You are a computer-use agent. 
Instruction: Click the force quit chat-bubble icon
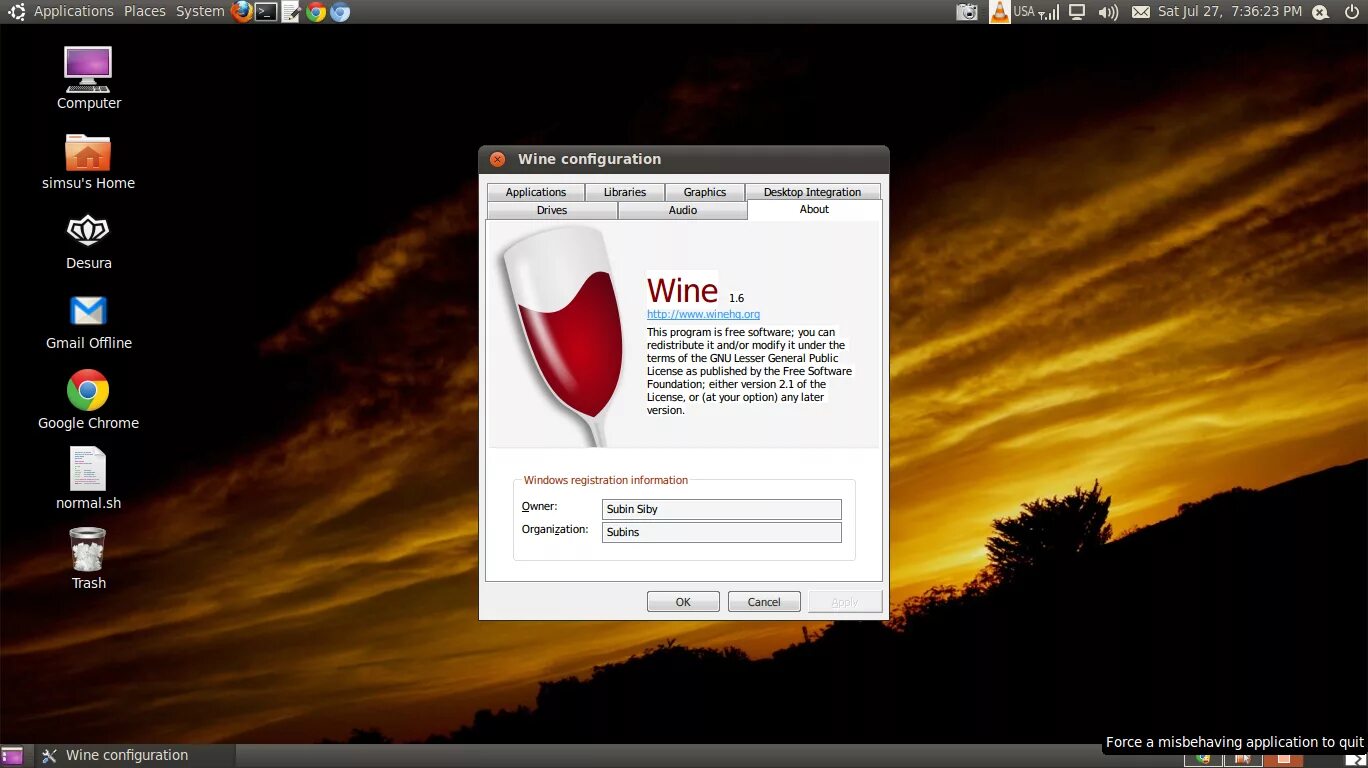pos(1320,12)
